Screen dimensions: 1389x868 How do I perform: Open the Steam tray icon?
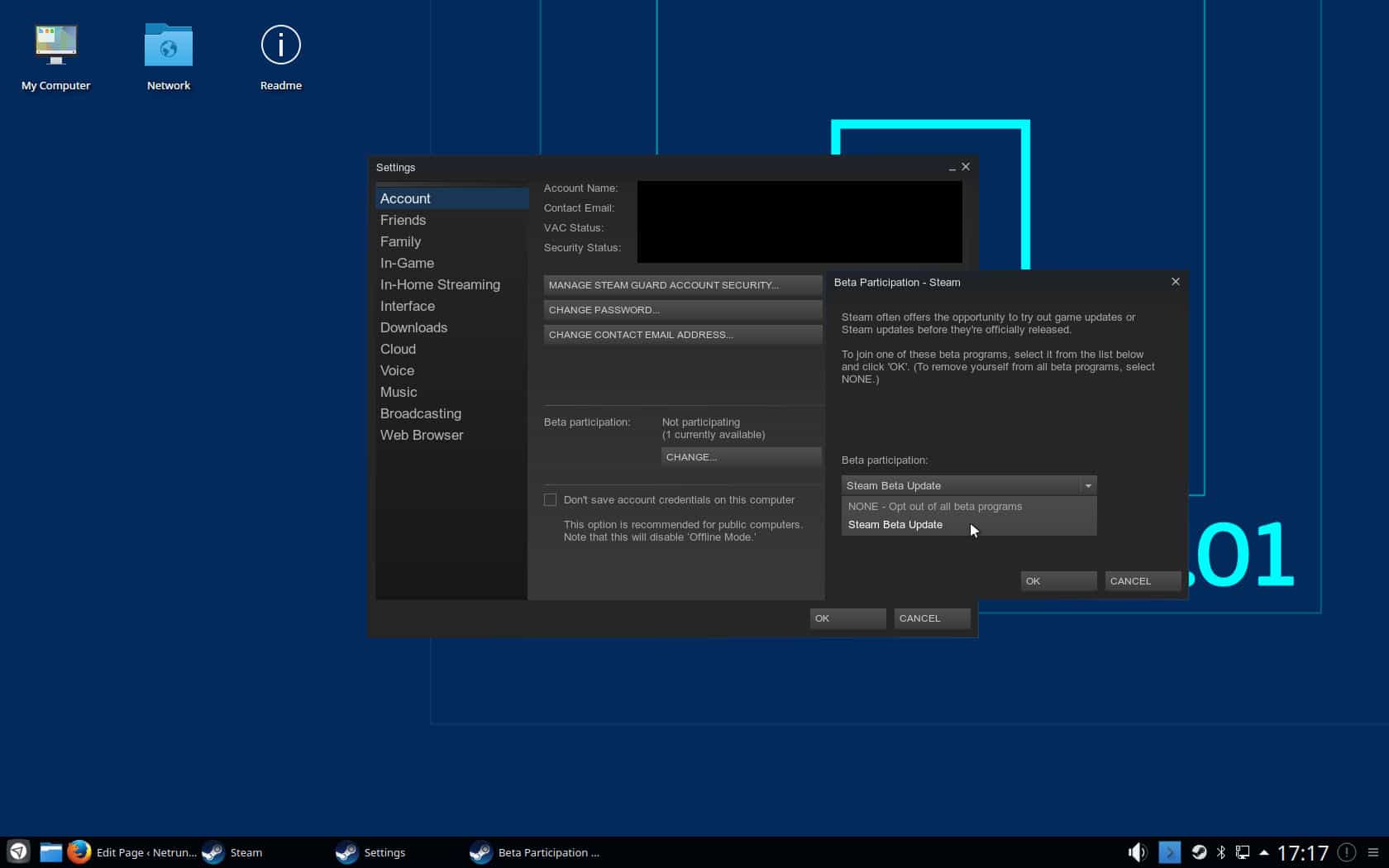[1199, 851]
